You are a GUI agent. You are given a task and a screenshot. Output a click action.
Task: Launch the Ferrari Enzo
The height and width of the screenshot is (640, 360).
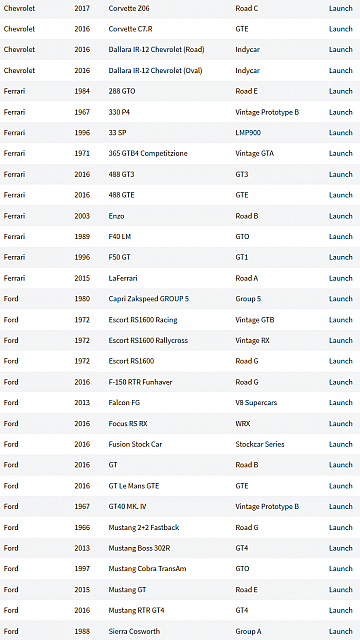pos(340,216)
